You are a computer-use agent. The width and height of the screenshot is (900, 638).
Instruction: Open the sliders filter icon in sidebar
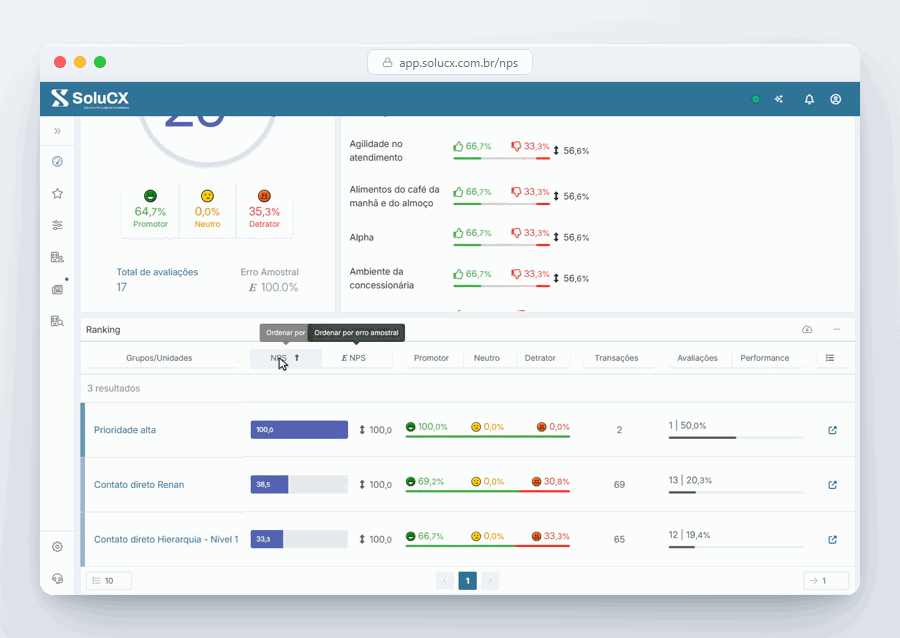point(57,225)
